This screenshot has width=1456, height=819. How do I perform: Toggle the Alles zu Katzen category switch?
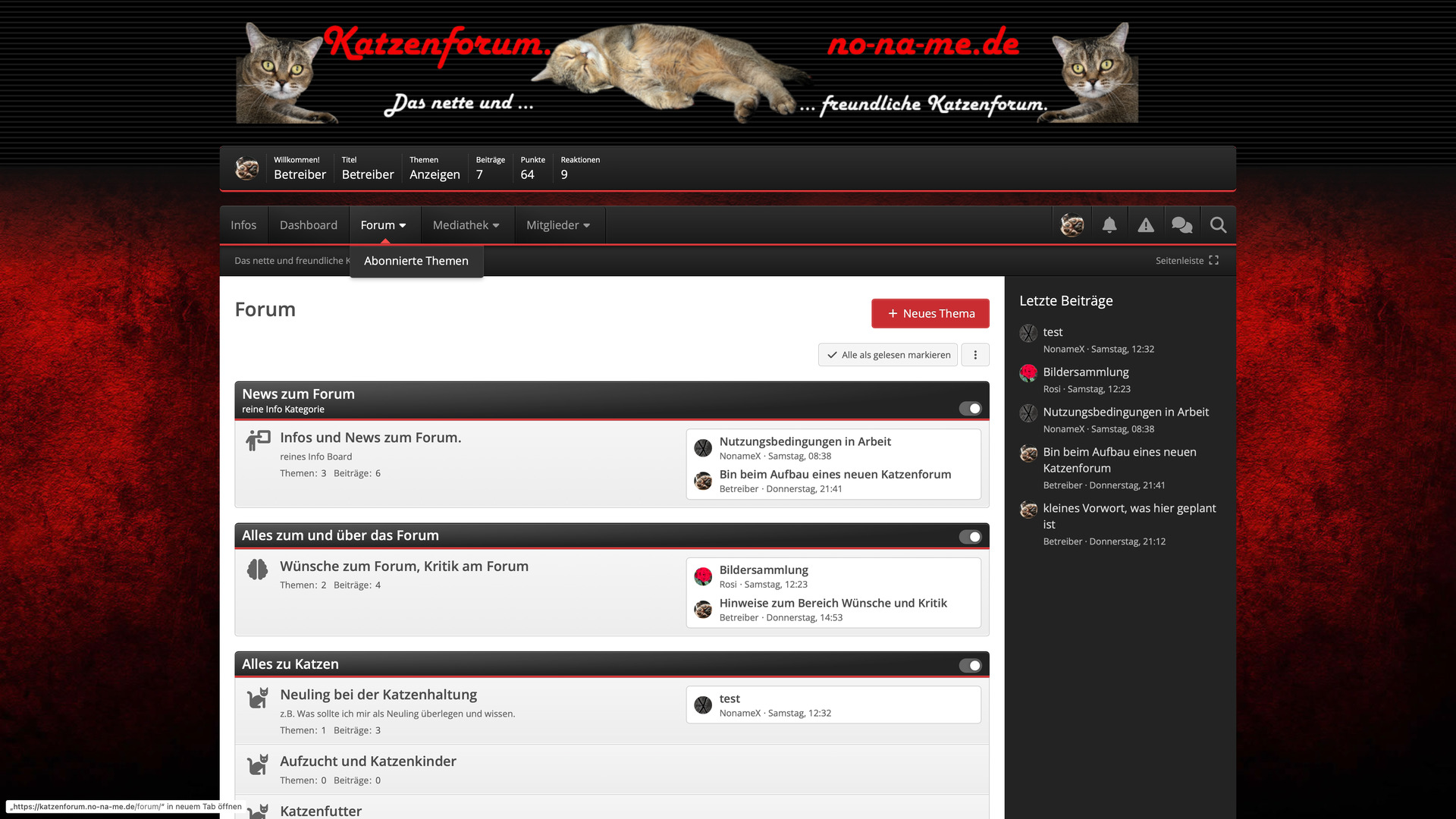[970, 666]
